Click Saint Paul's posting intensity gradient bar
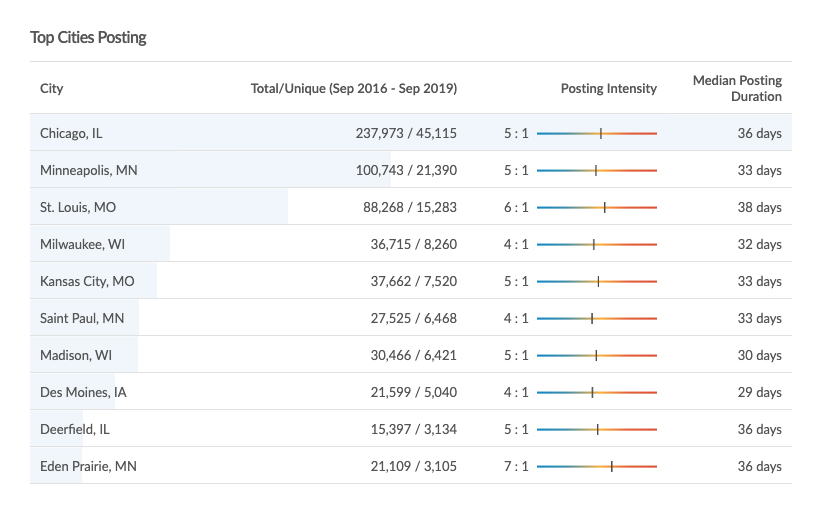822x514 pixels. click(x=597, y=318)
